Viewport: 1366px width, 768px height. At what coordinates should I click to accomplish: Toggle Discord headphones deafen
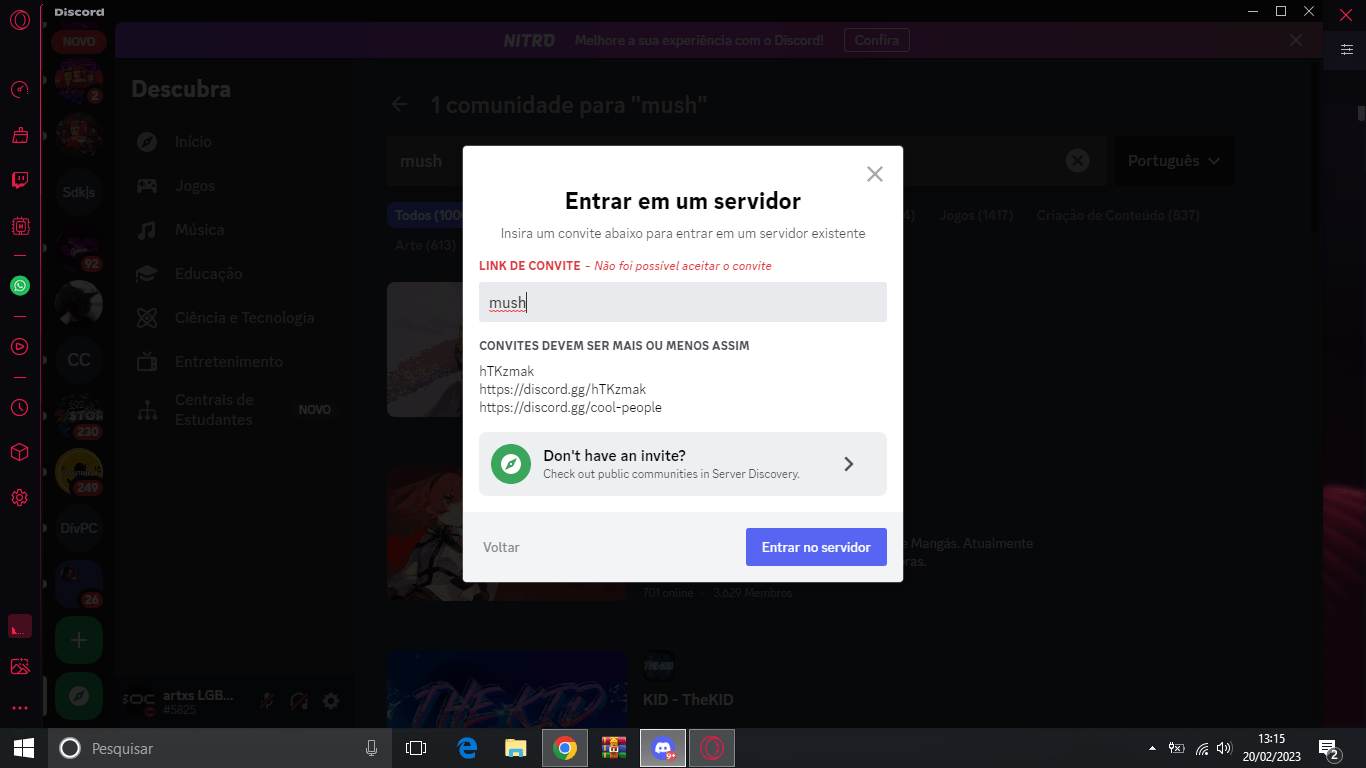click(299, 701)
